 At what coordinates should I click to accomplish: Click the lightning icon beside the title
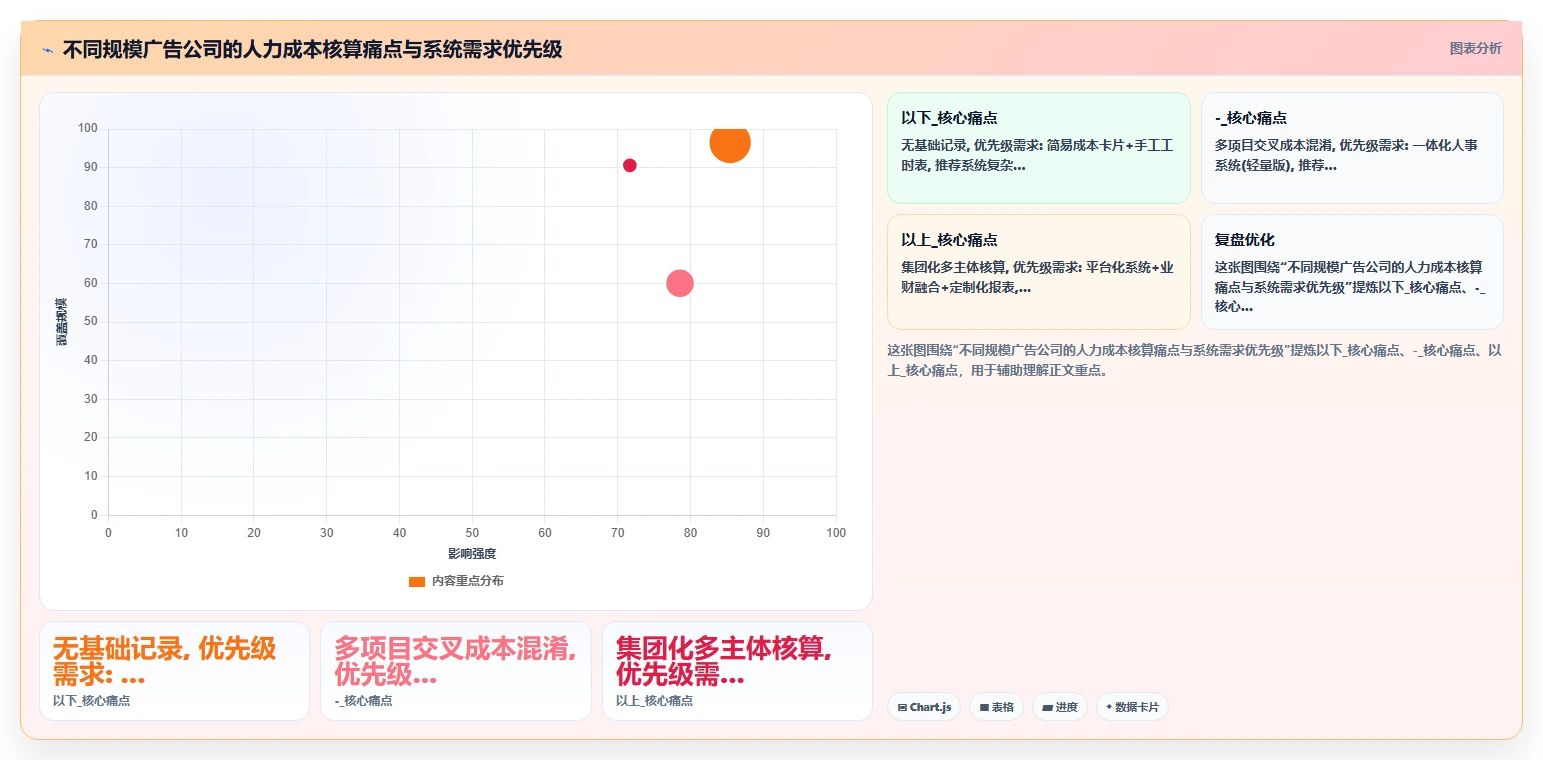click(x=47, y=50)
